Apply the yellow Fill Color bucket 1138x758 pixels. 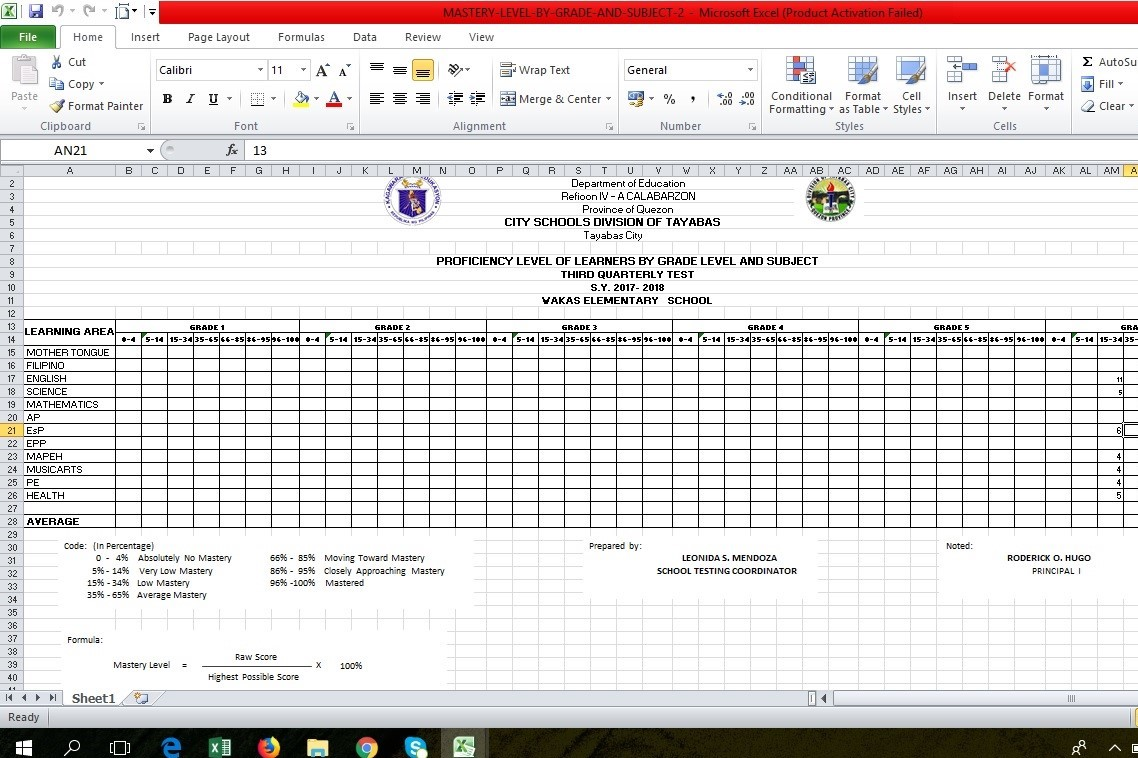click(301, 99)
